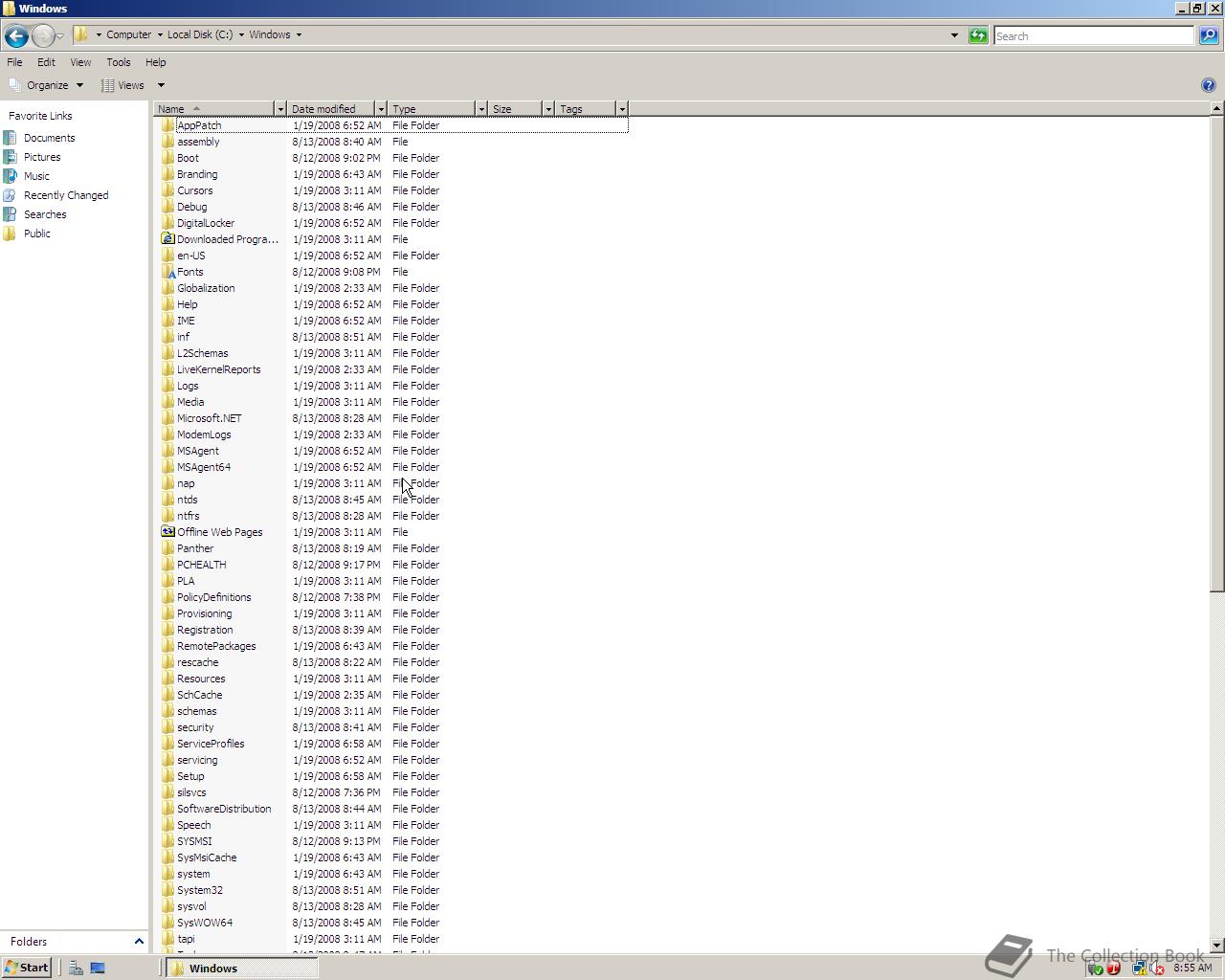1225x980 pixels.
Task: Click the vertical scrollbar up arrow
Action: pos(1216,108)
